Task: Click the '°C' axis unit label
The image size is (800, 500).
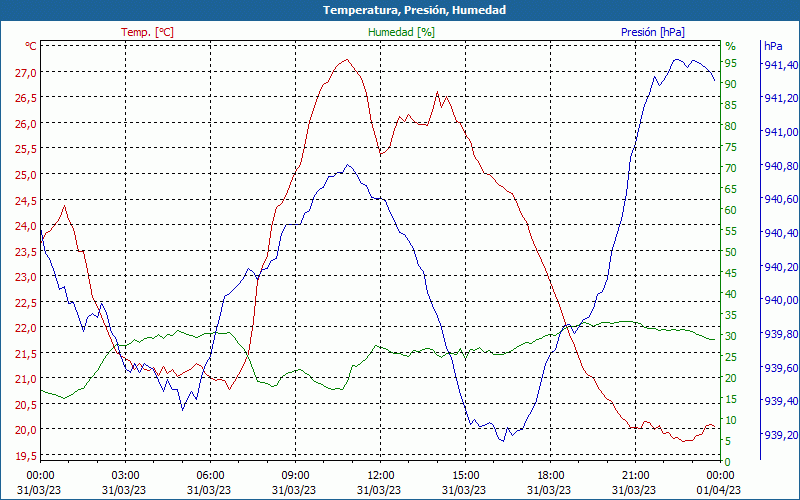Action: pyautogui.click(x=31, y=46)
